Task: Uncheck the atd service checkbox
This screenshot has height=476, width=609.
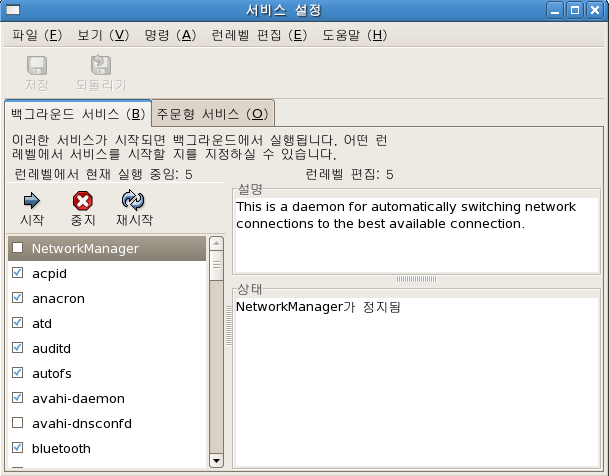Action: click(17, 323)
